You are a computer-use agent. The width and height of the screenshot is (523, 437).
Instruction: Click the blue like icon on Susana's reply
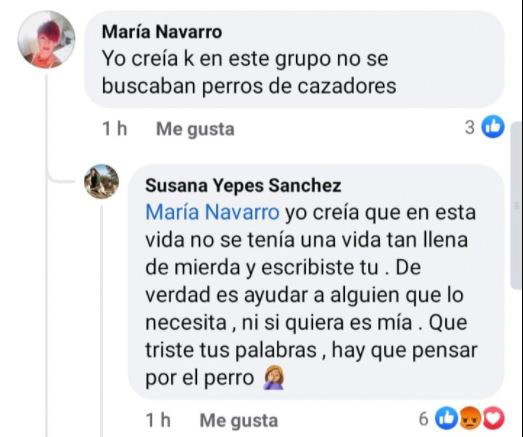click(447, 418)
